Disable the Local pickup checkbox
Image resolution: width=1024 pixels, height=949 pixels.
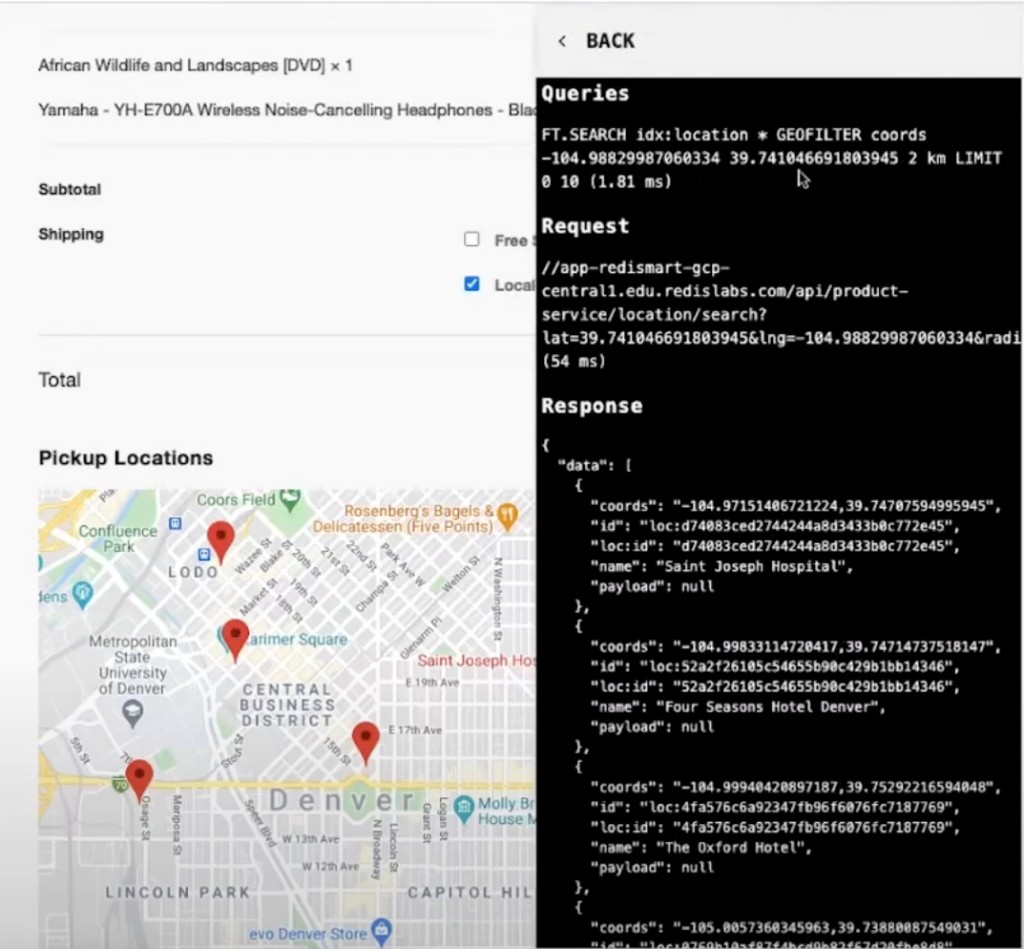click(x=471, y=284)
